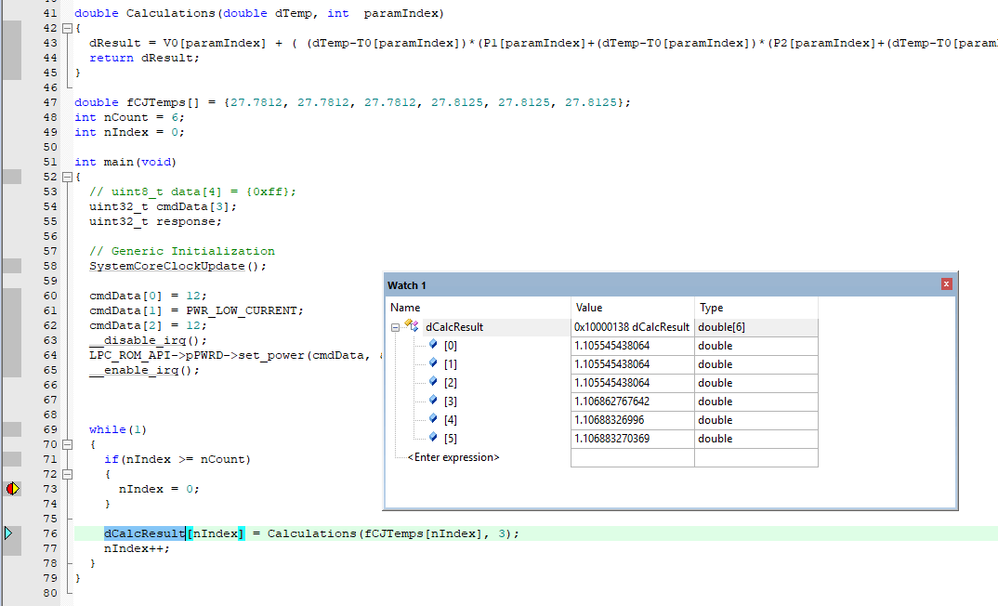This screenshot has height=606, width=998.
Task: Select the dCalcResult row in Watch 1
Action: click(603, 327)
